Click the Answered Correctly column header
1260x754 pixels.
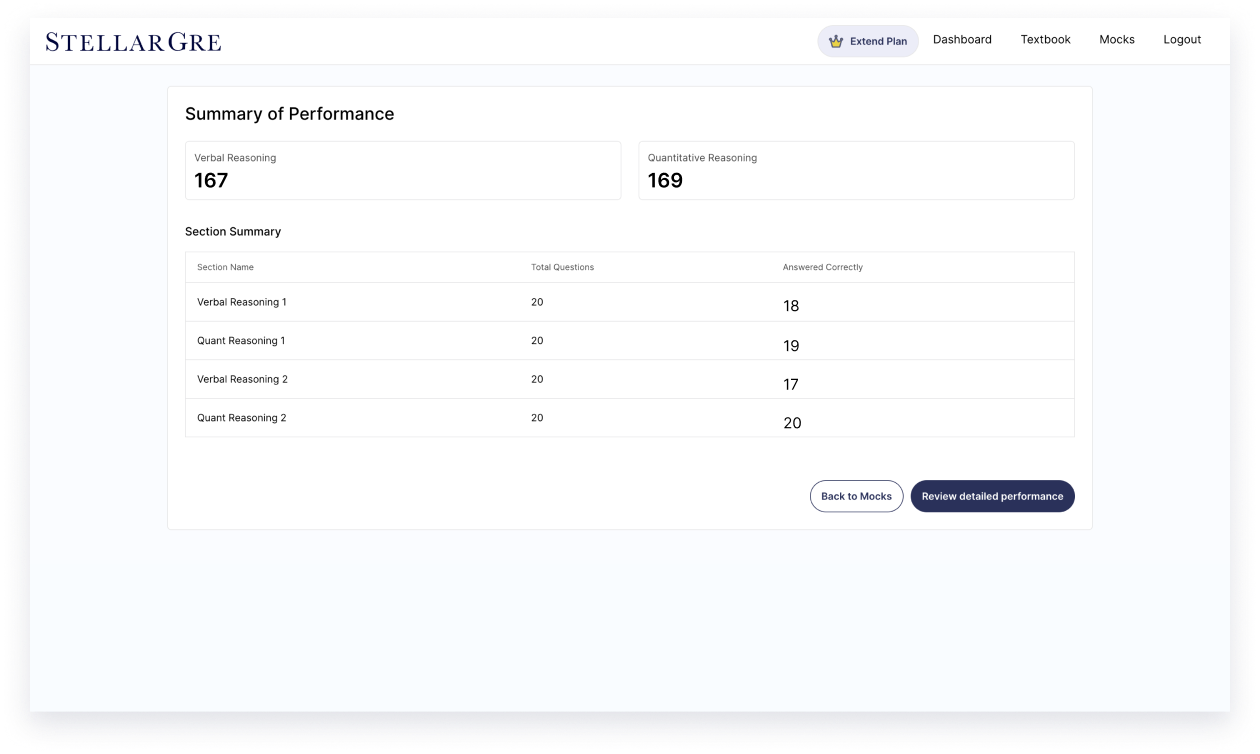[x=822, y=268]
